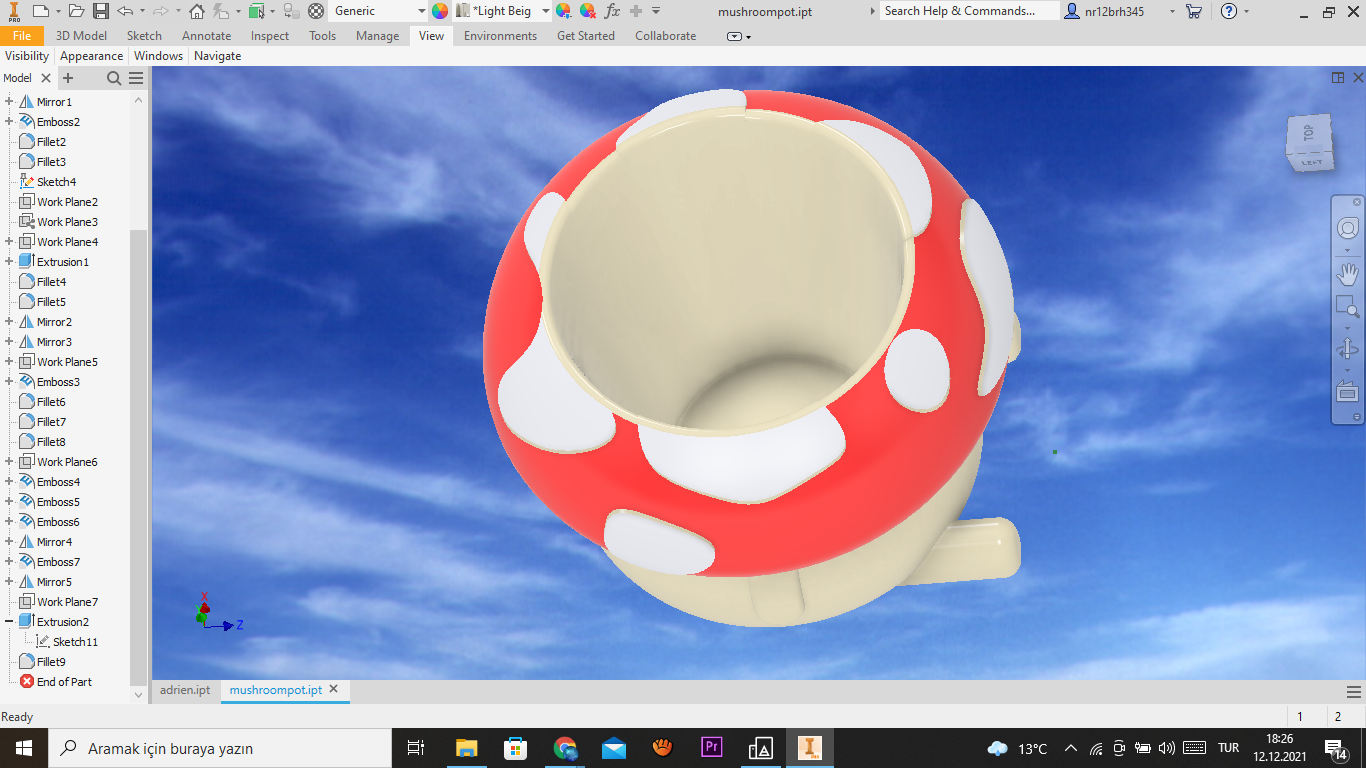
Task: Open the fx Parameters icon
Action: point(613,11)
